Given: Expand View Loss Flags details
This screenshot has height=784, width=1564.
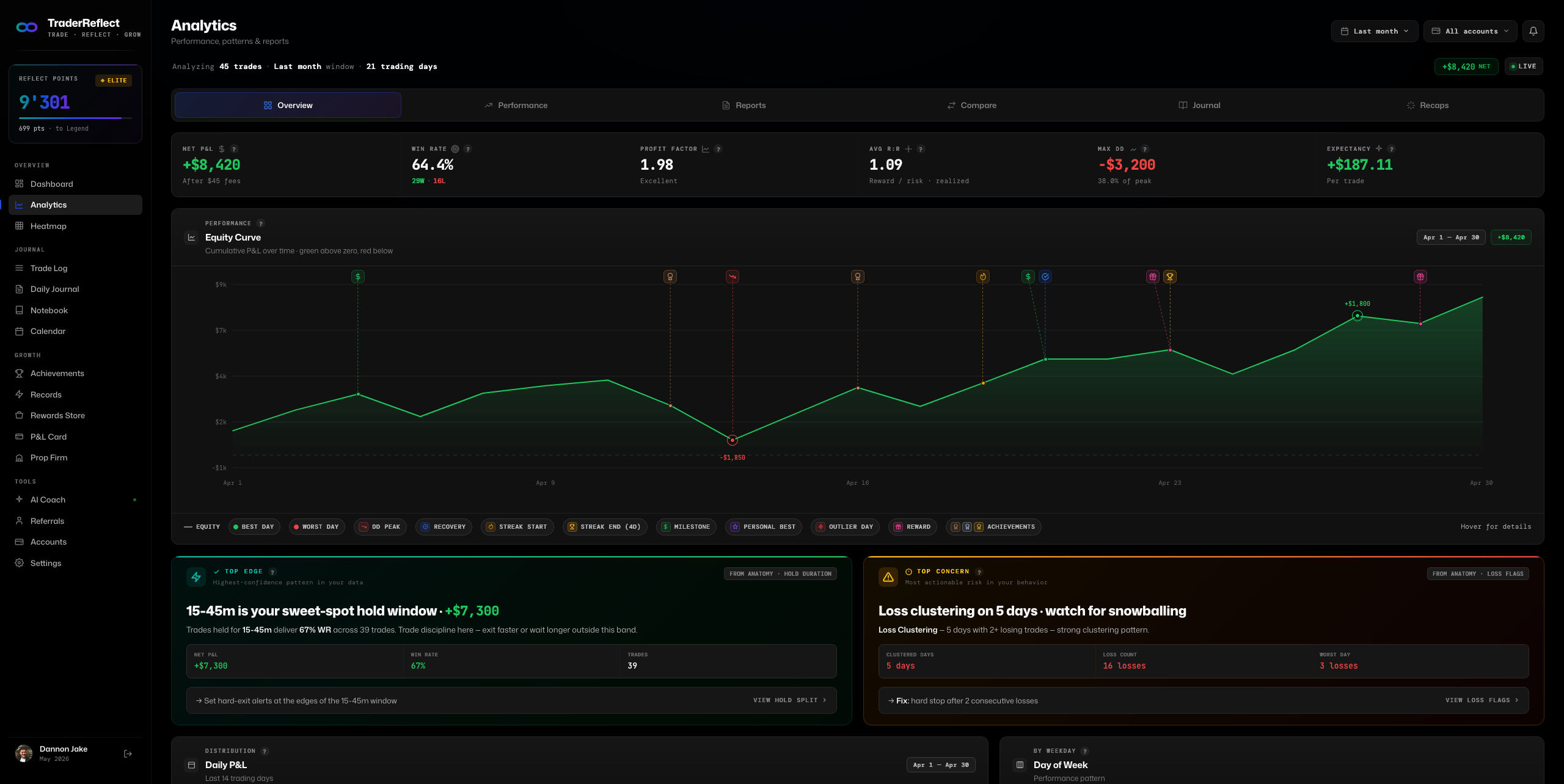Looking at the screenshot, I should 1482,700.
